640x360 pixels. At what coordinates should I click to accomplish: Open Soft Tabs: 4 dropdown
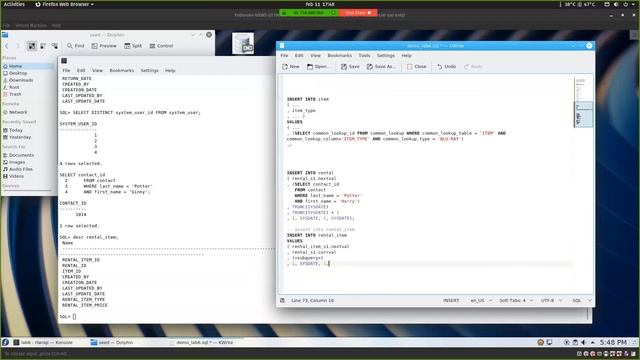[x=516, y=300]
